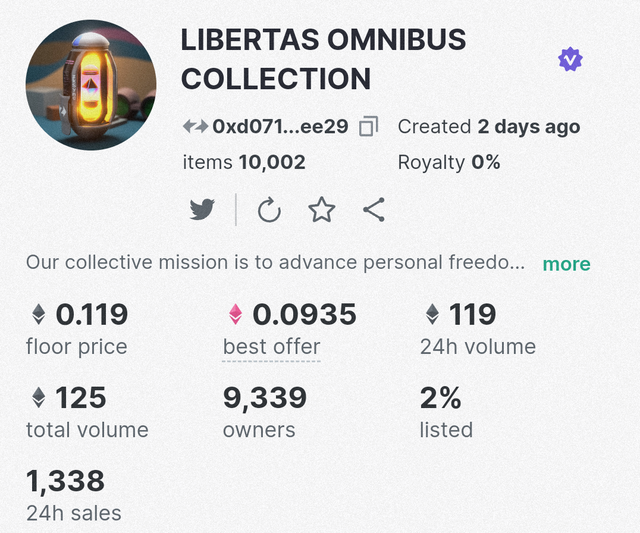Click the best offer underlined label
Image resolution: width=640 pixels, height=533 pixels.
pos(271,347)
